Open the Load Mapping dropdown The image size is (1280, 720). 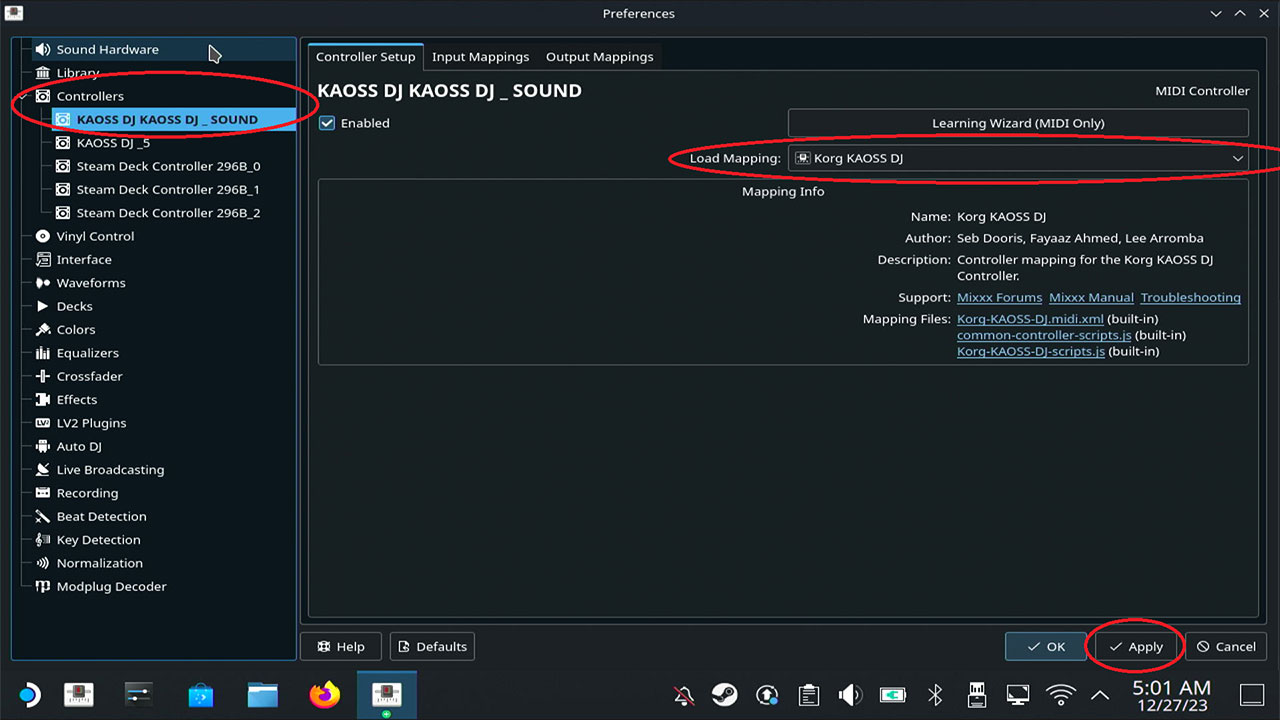1018,158
